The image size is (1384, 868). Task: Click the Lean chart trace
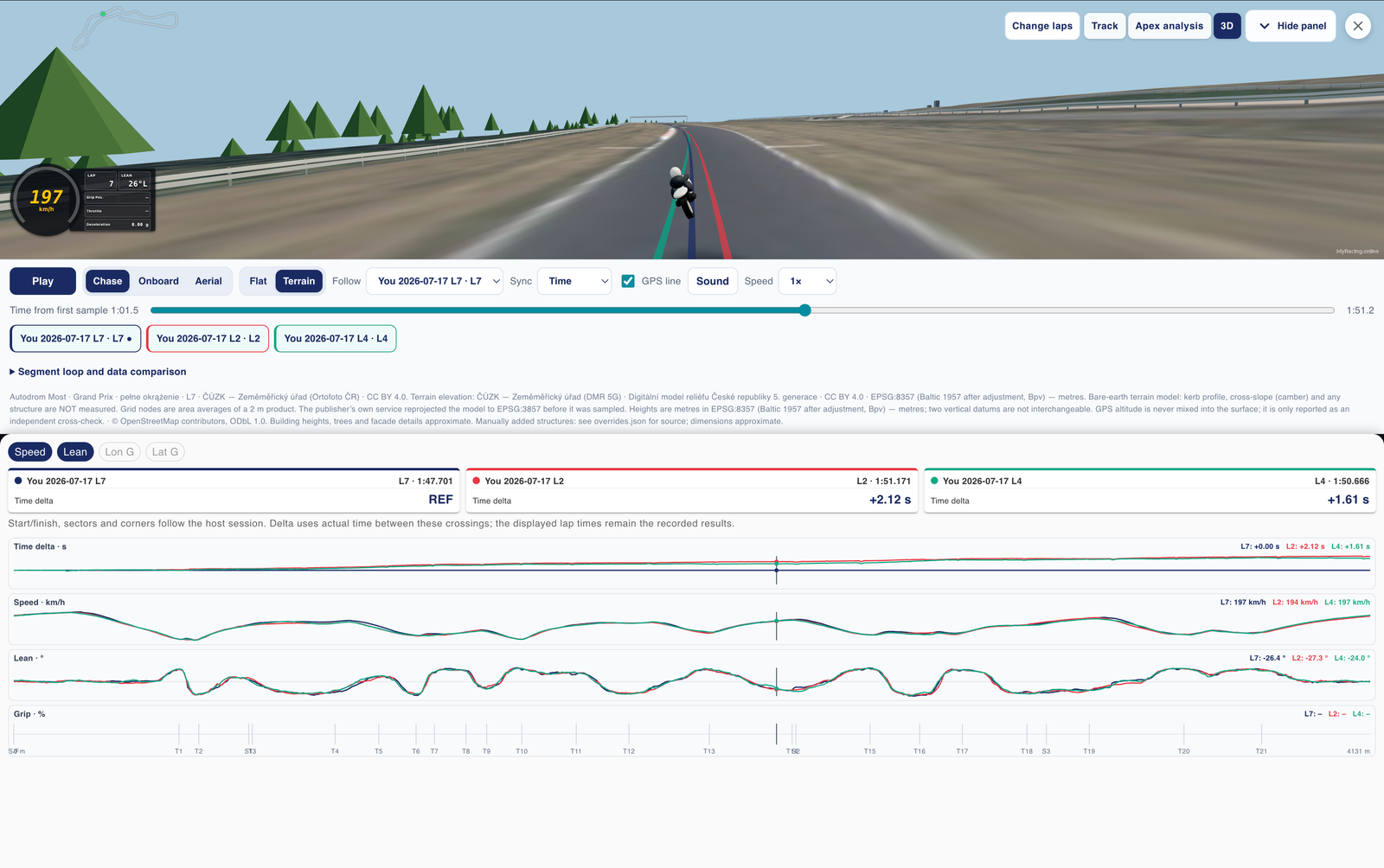pyautogui.click(x=692, y=681)
